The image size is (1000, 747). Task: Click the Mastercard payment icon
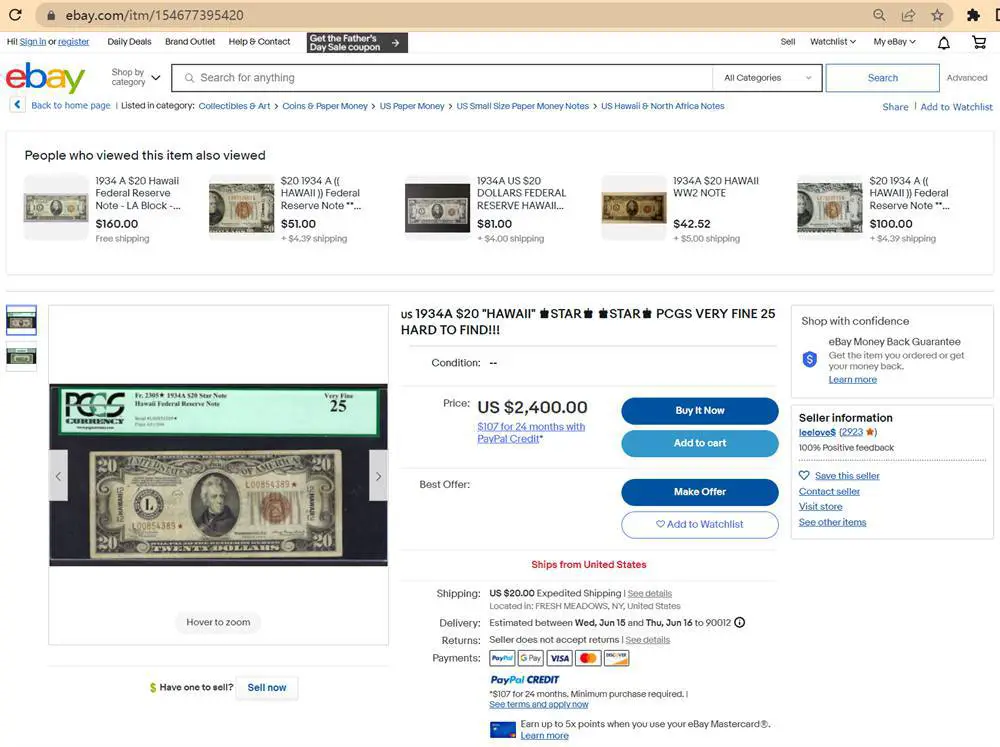pyautogui.click(x=588, y=658)
